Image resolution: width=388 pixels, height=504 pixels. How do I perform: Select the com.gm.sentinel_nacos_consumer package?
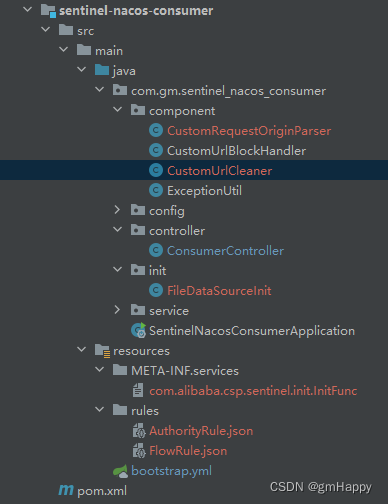[228, 91]
